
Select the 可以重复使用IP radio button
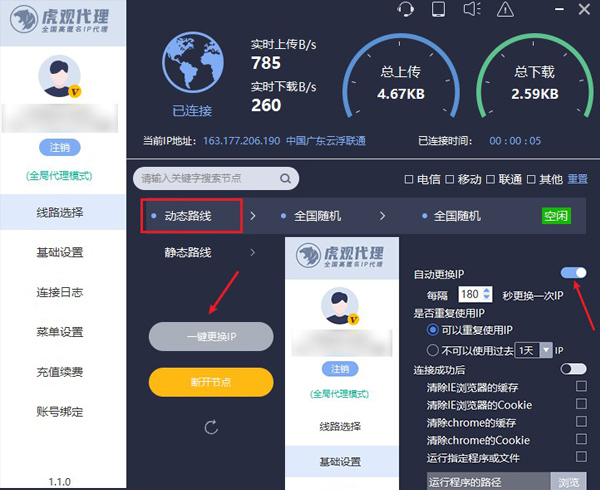(432, 330)
